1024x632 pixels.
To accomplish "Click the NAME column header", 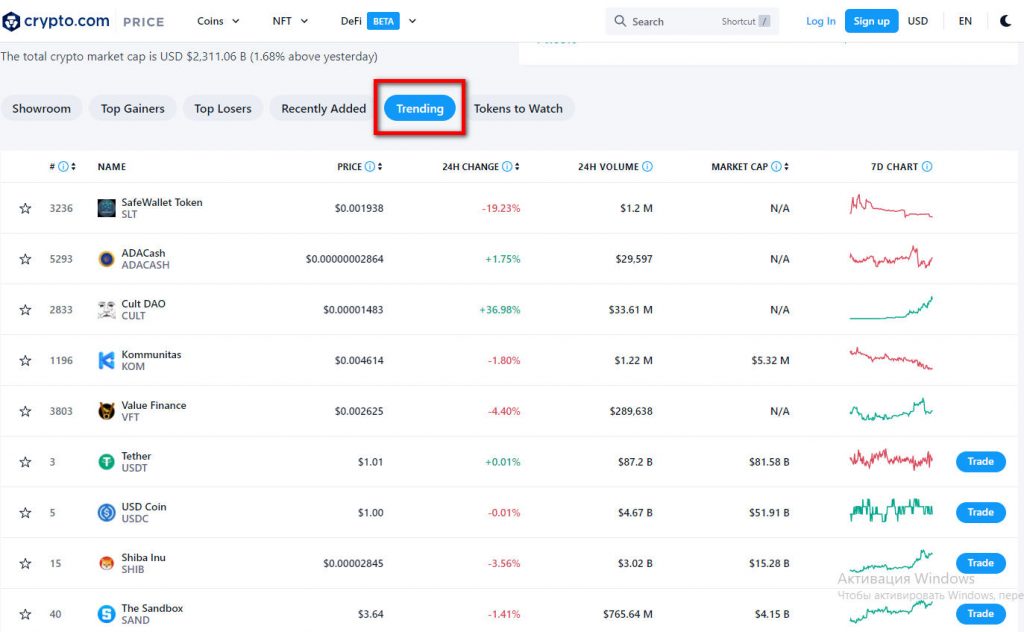I will (112, 166).
